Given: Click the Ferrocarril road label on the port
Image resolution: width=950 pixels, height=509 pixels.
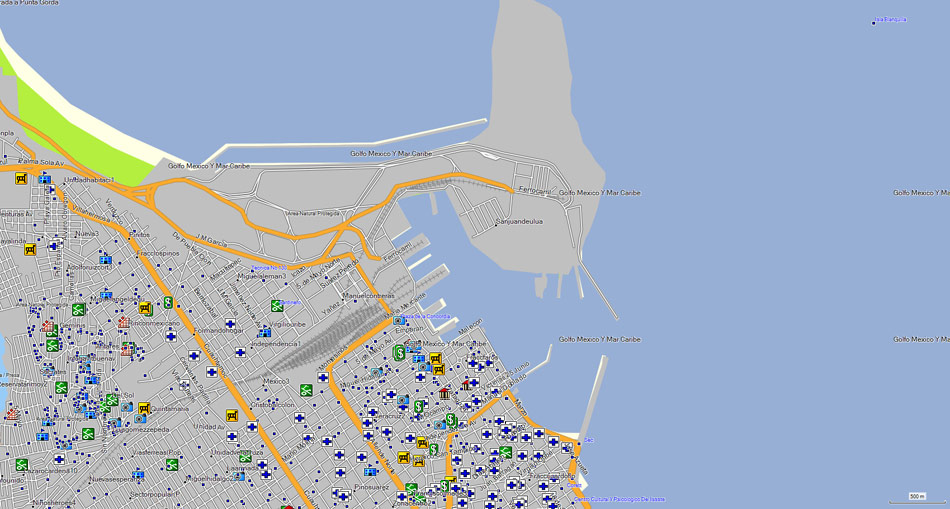Looking at the screenshot, I should [x=534, y=189].
